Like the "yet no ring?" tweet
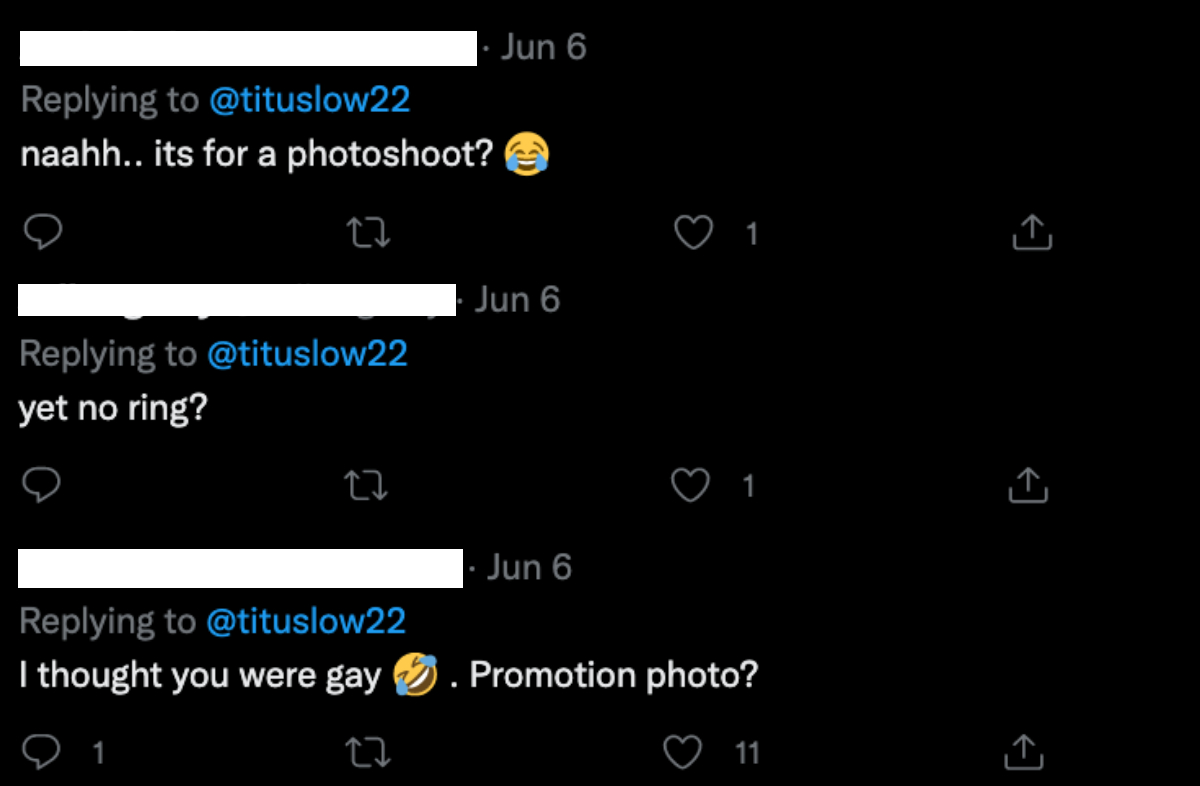1200x786 pixels. (690, 486)
